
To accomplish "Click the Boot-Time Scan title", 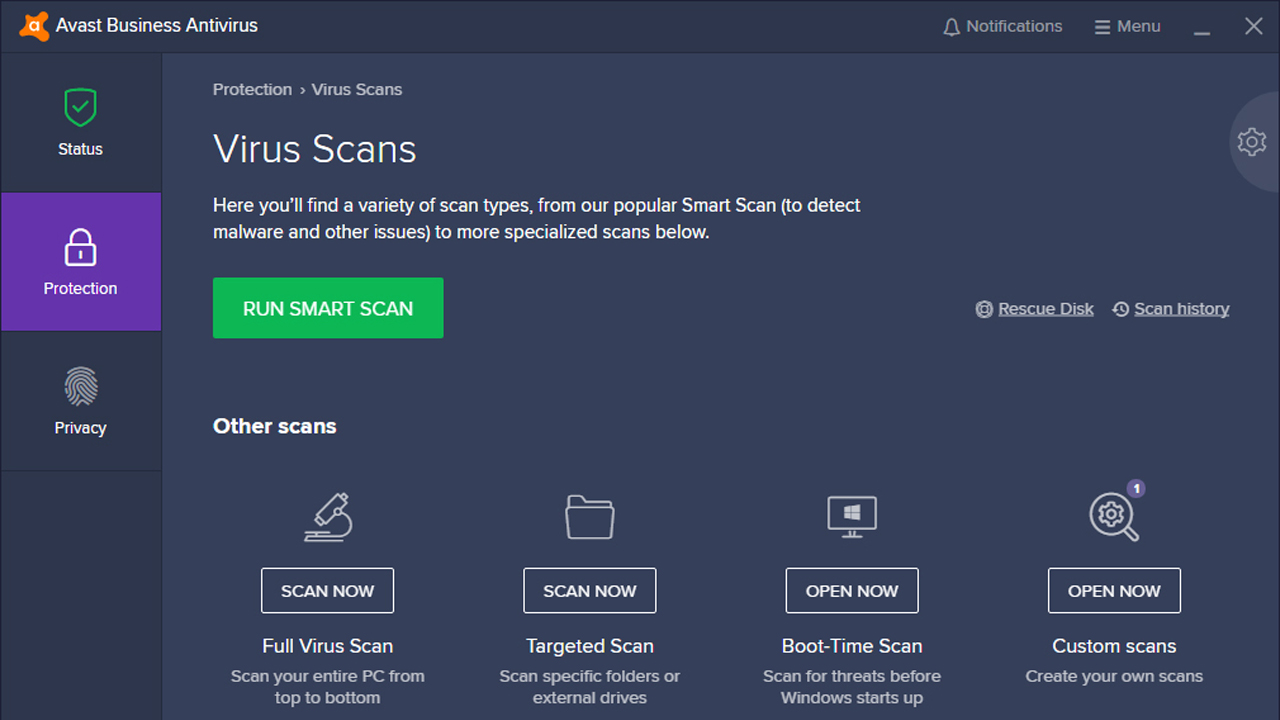I will click(x=852, y=646).
